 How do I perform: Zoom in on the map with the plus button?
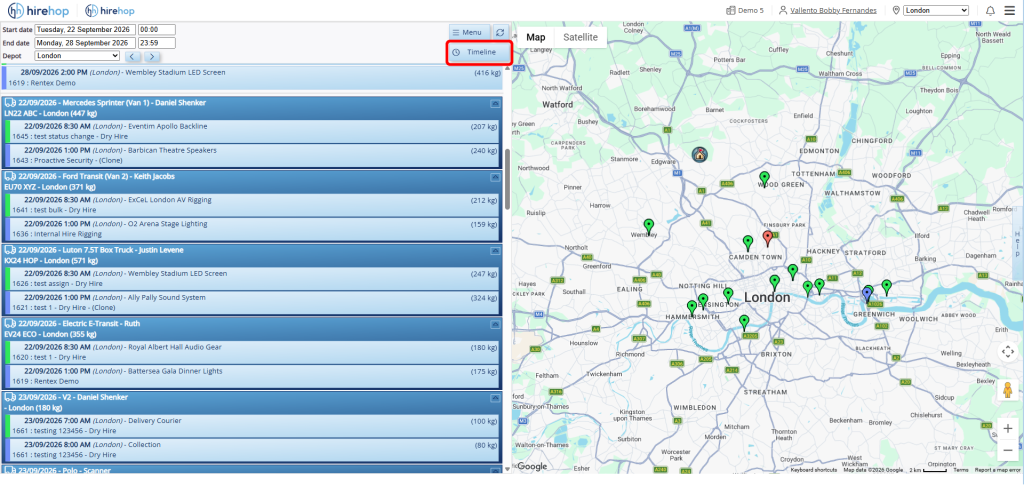(1008, 429)
